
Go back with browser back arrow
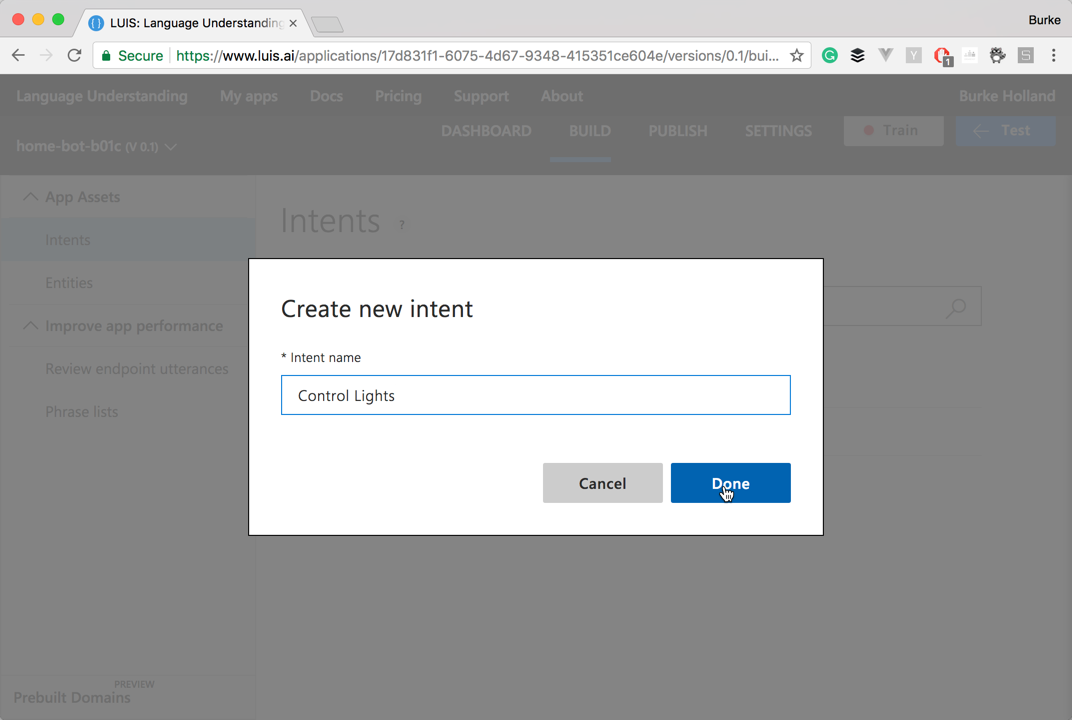point(18,55)
